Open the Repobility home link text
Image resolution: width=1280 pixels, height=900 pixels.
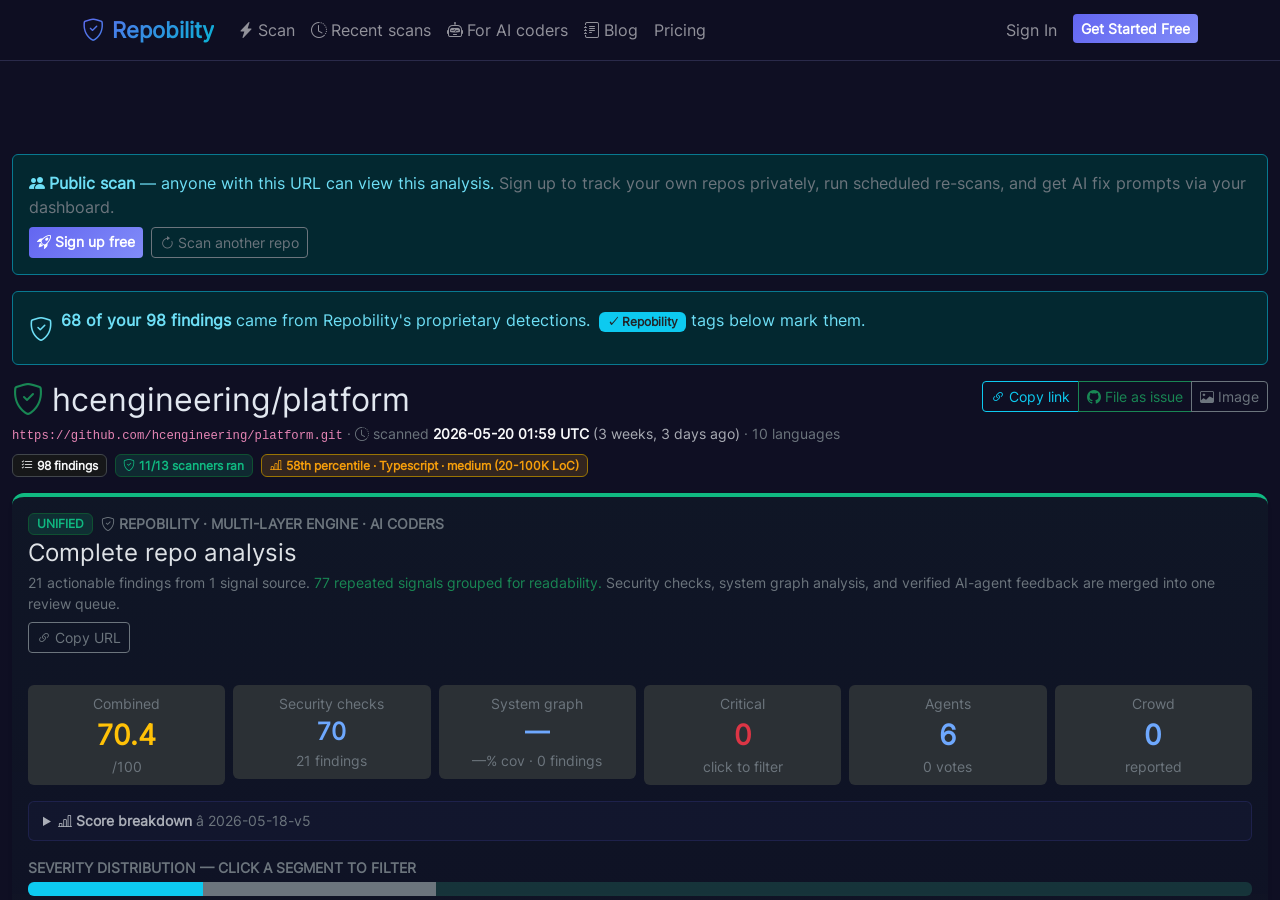pyautogui.click(x=163, y=30)
